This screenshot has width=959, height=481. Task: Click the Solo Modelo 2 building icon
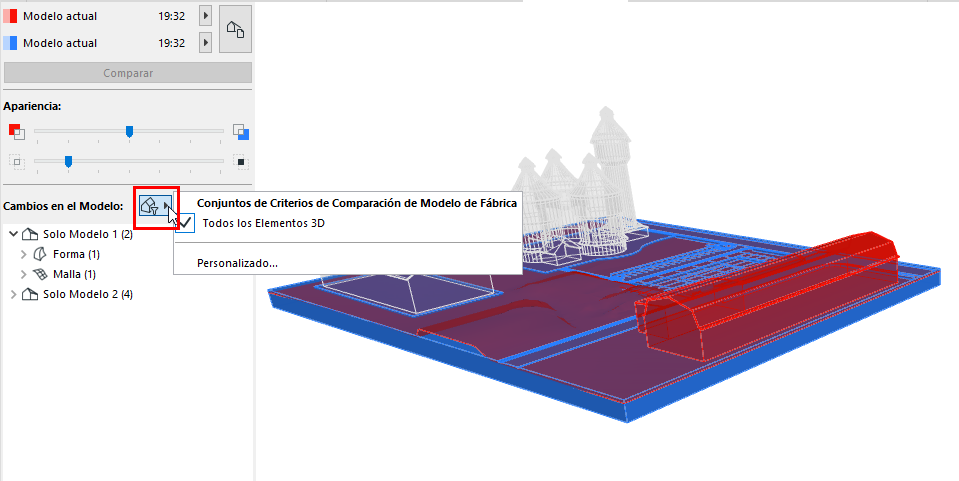pos(29,294)
